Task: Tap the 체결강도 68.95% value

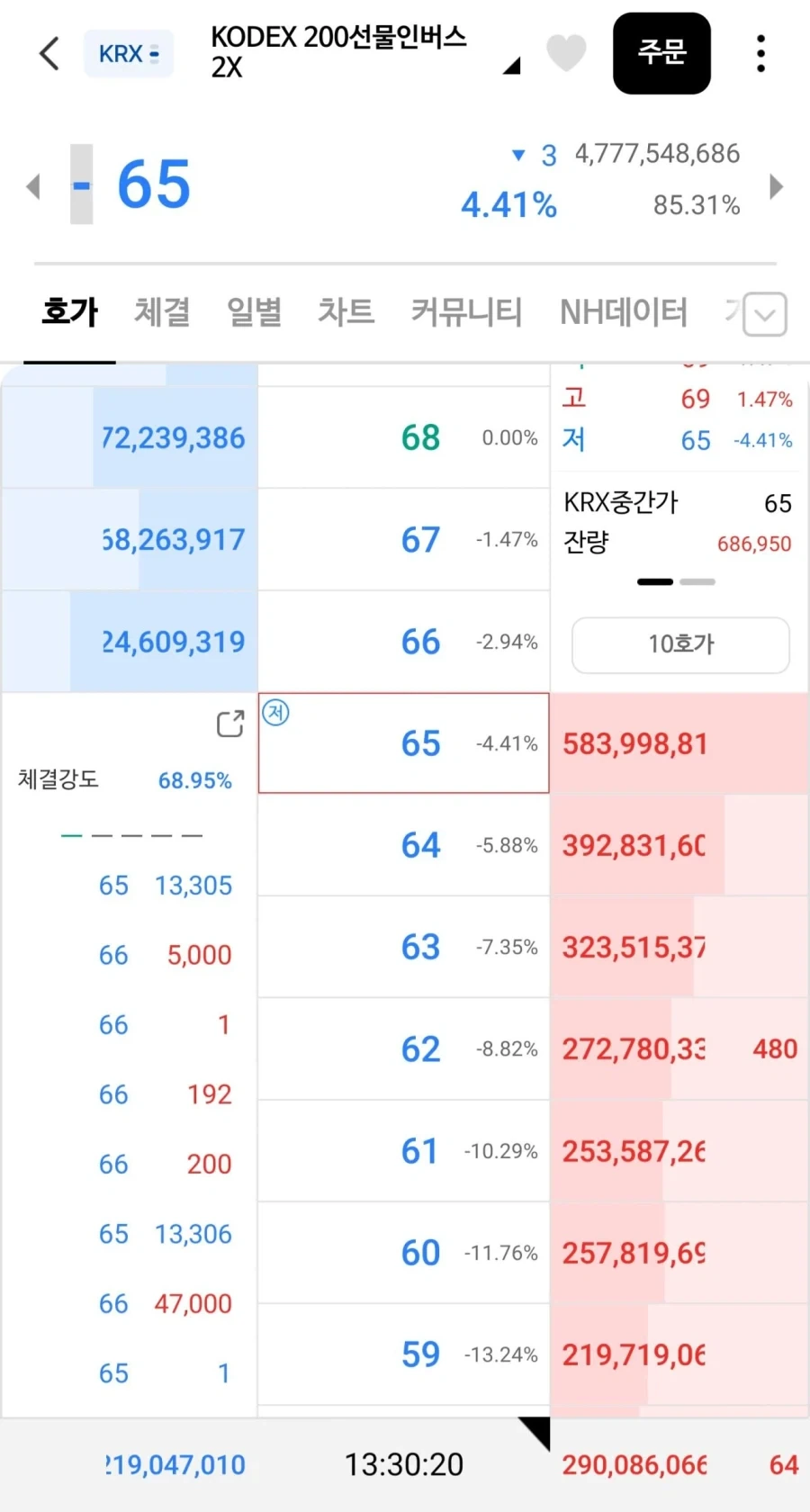Action: click(194, 779)
